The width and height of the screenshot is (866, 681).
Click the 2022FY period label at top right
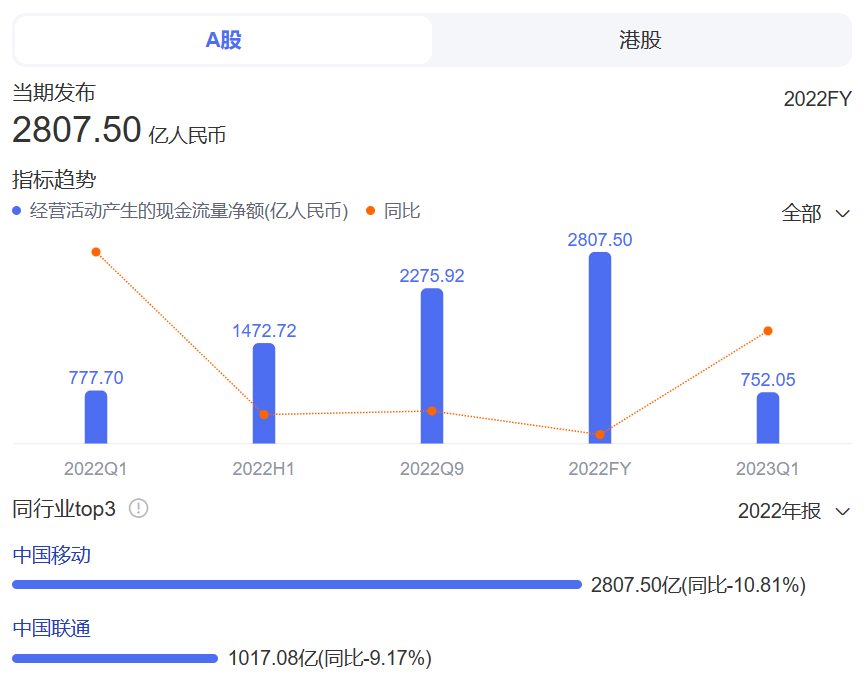(817, 99)
